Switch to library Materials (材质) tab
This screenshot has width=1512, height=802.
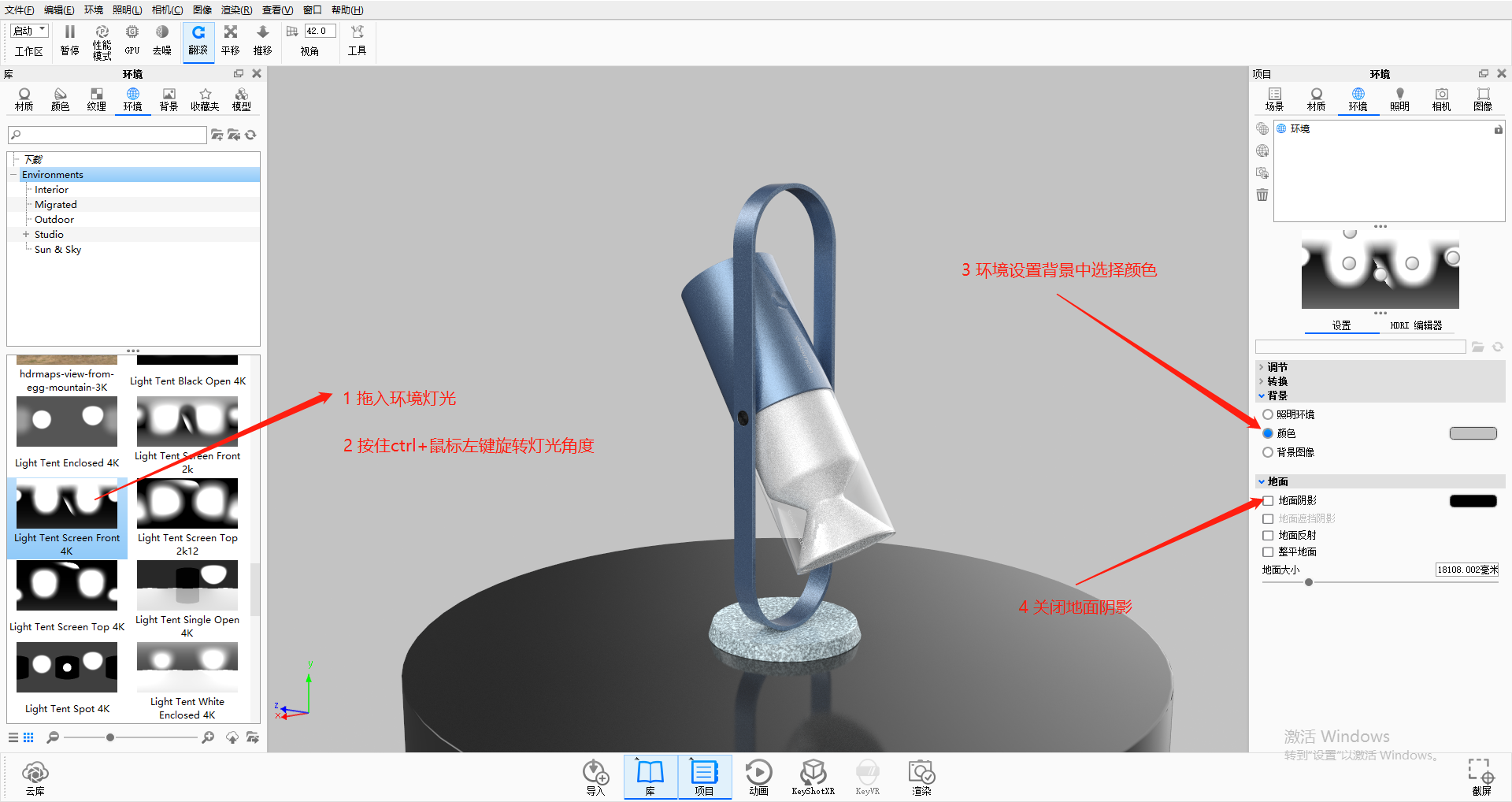(24, 100)
